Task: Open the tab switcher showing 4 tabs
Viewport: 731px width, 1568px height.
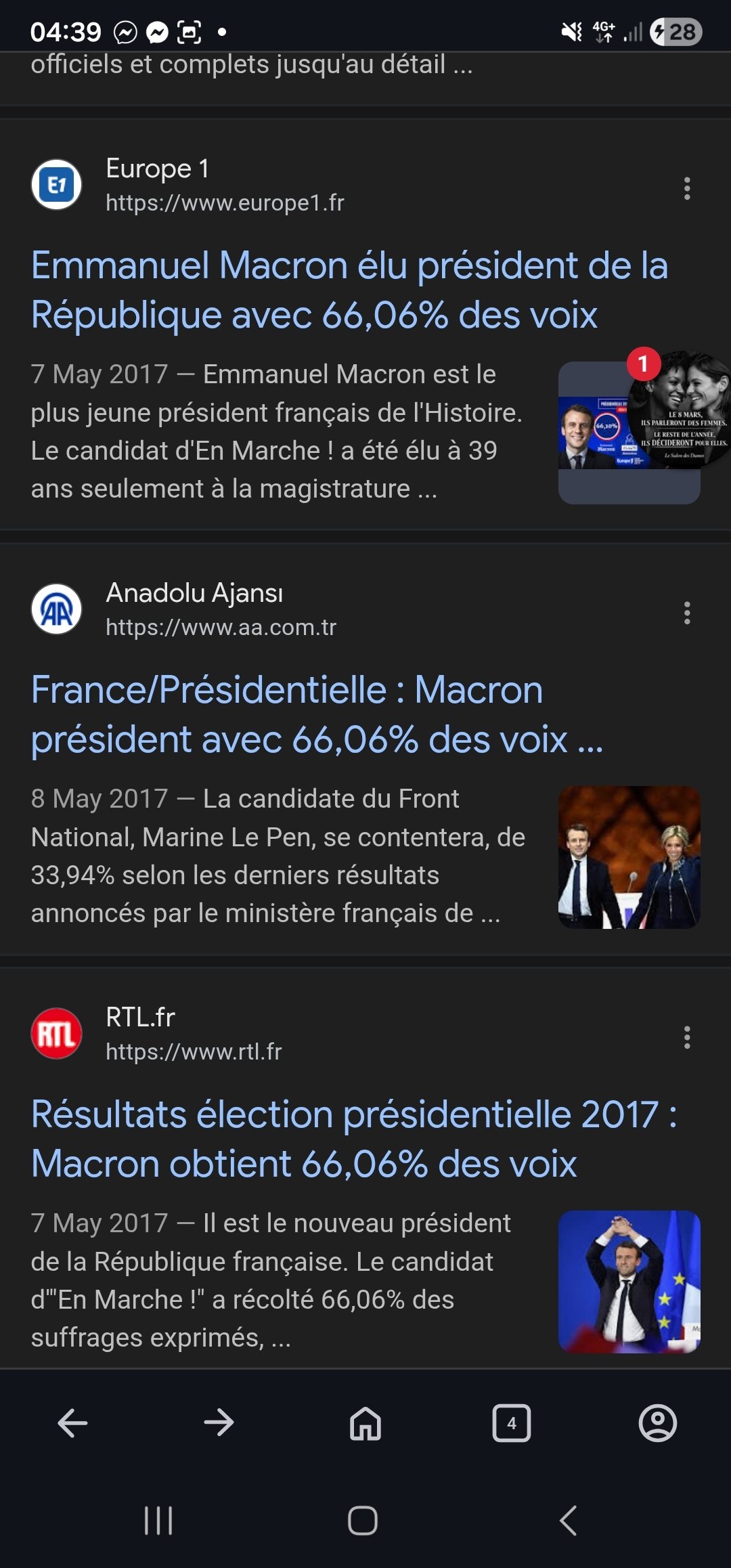Action: point(511,1423)
